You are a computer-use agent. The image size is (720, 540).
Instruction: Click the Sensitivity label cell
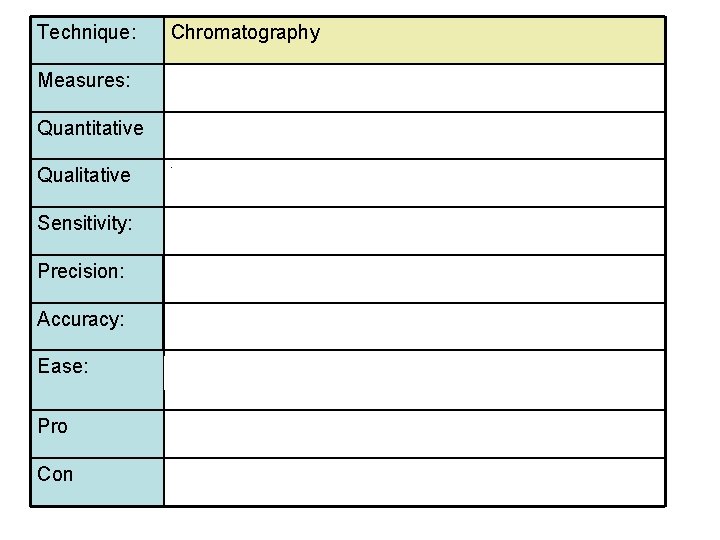(97, 231)
